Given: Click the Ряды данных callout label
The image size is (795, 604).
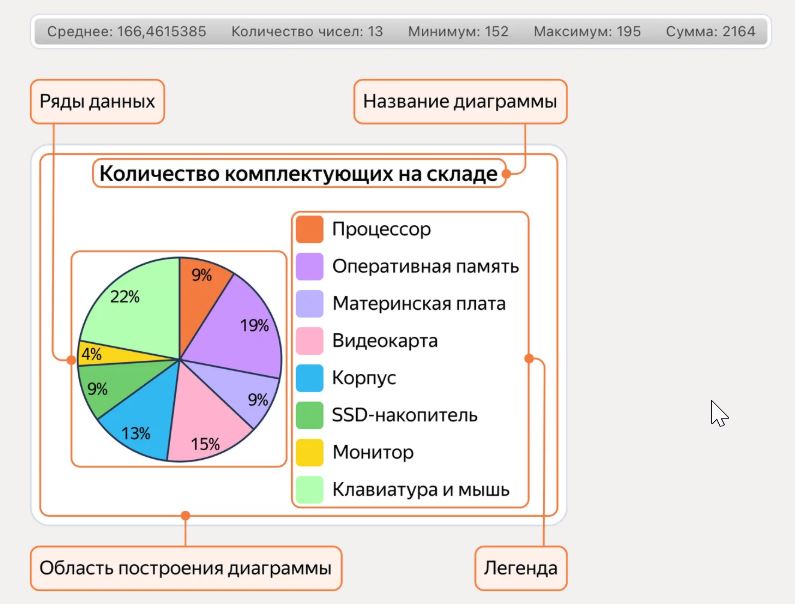Looking at the screenshot, I should [97, 102].
